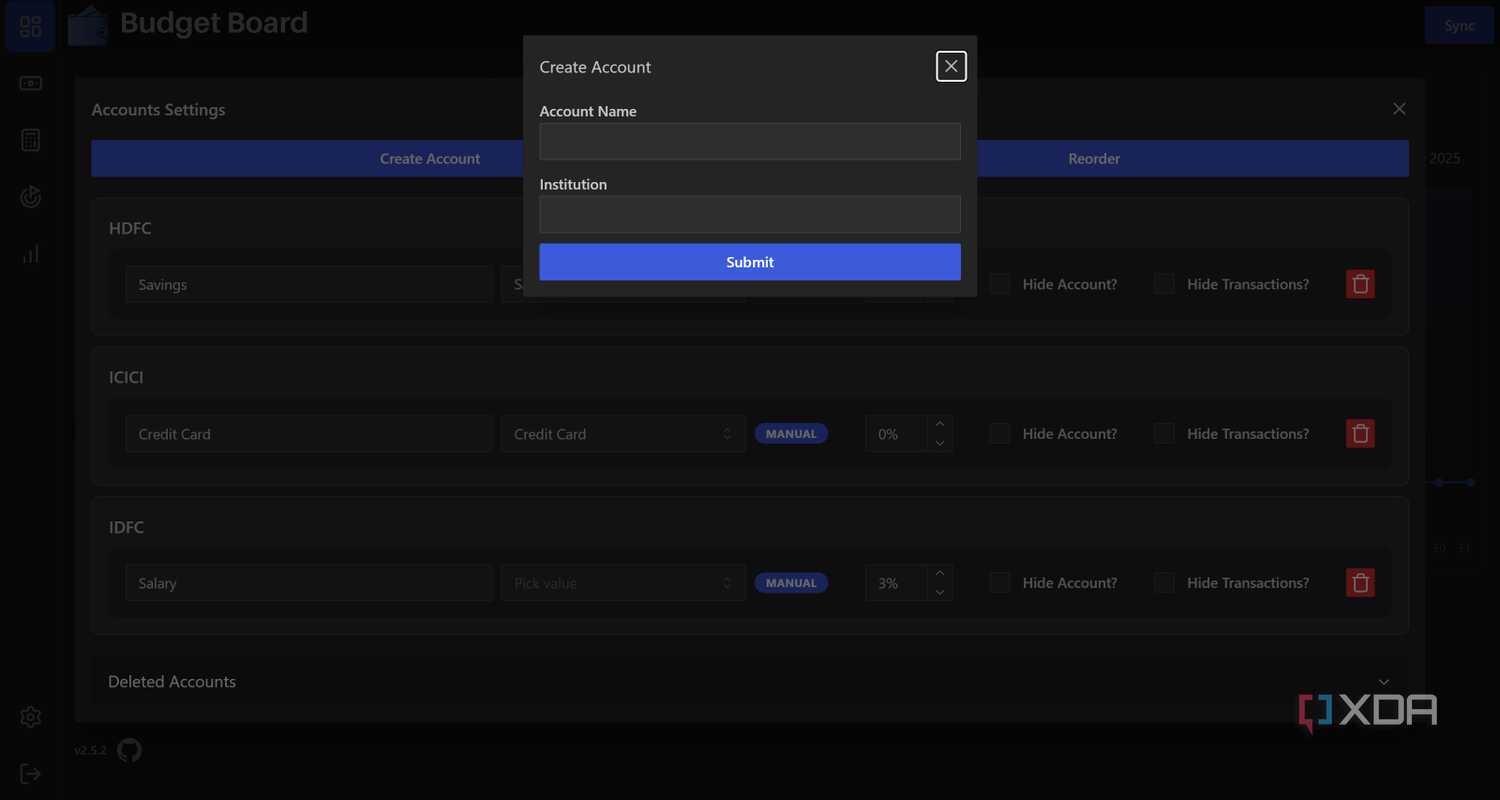
Task: Focus the Institution field
Action: coord(750,214)
